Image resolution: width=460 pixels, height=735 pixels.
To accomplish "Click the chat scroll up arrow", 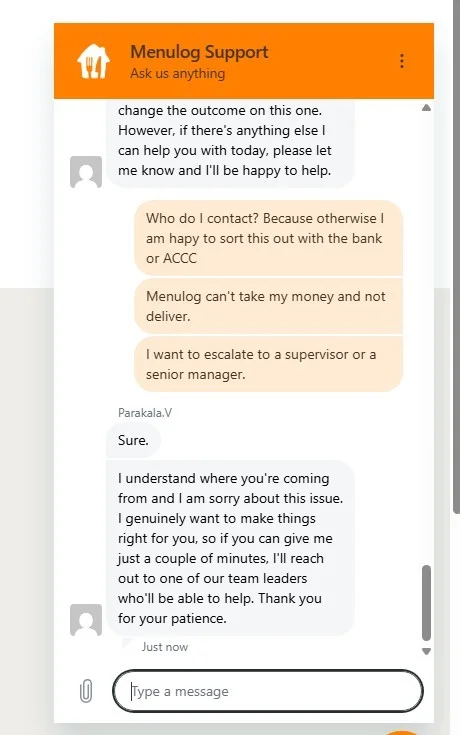I will pyautogui.click(x=426, y=108).
